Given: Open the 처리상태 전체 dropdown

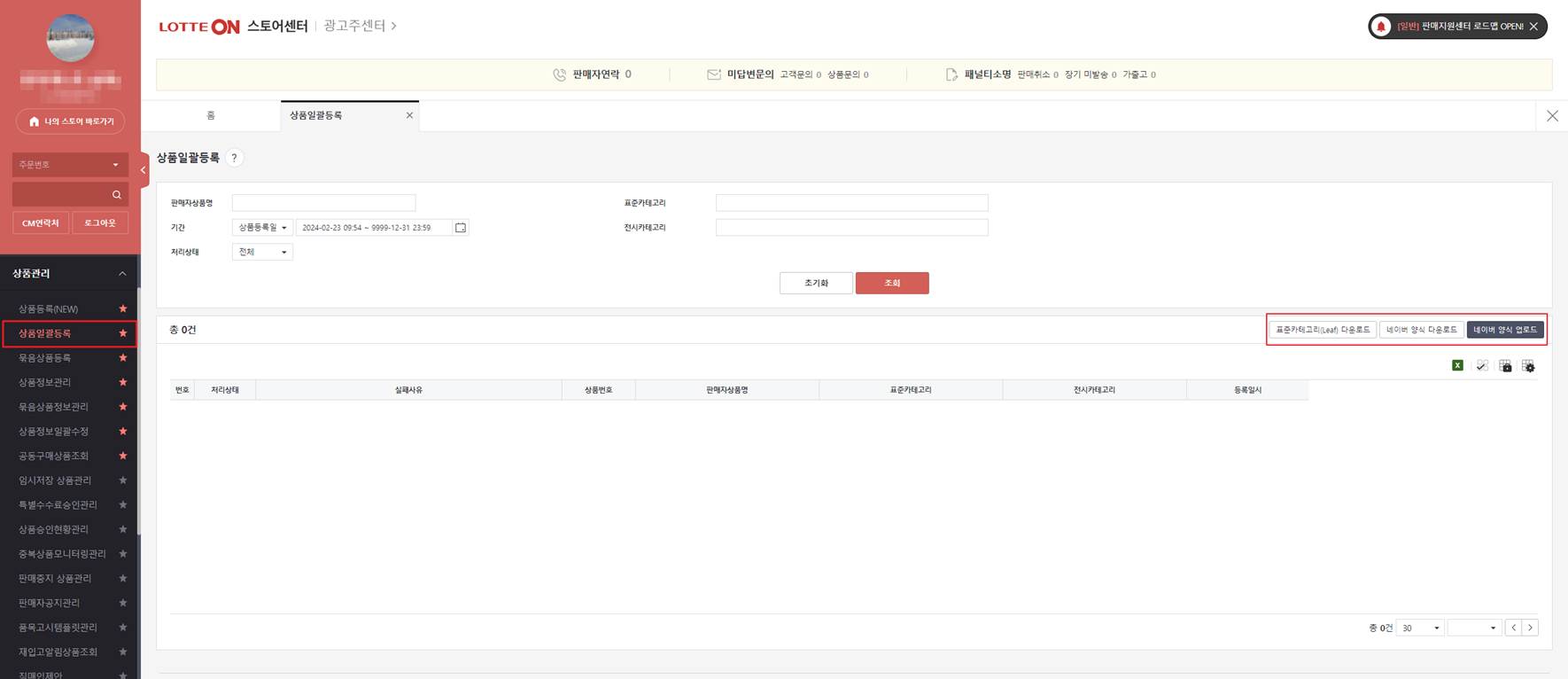Looking at the screenshot, I should 262,253.
